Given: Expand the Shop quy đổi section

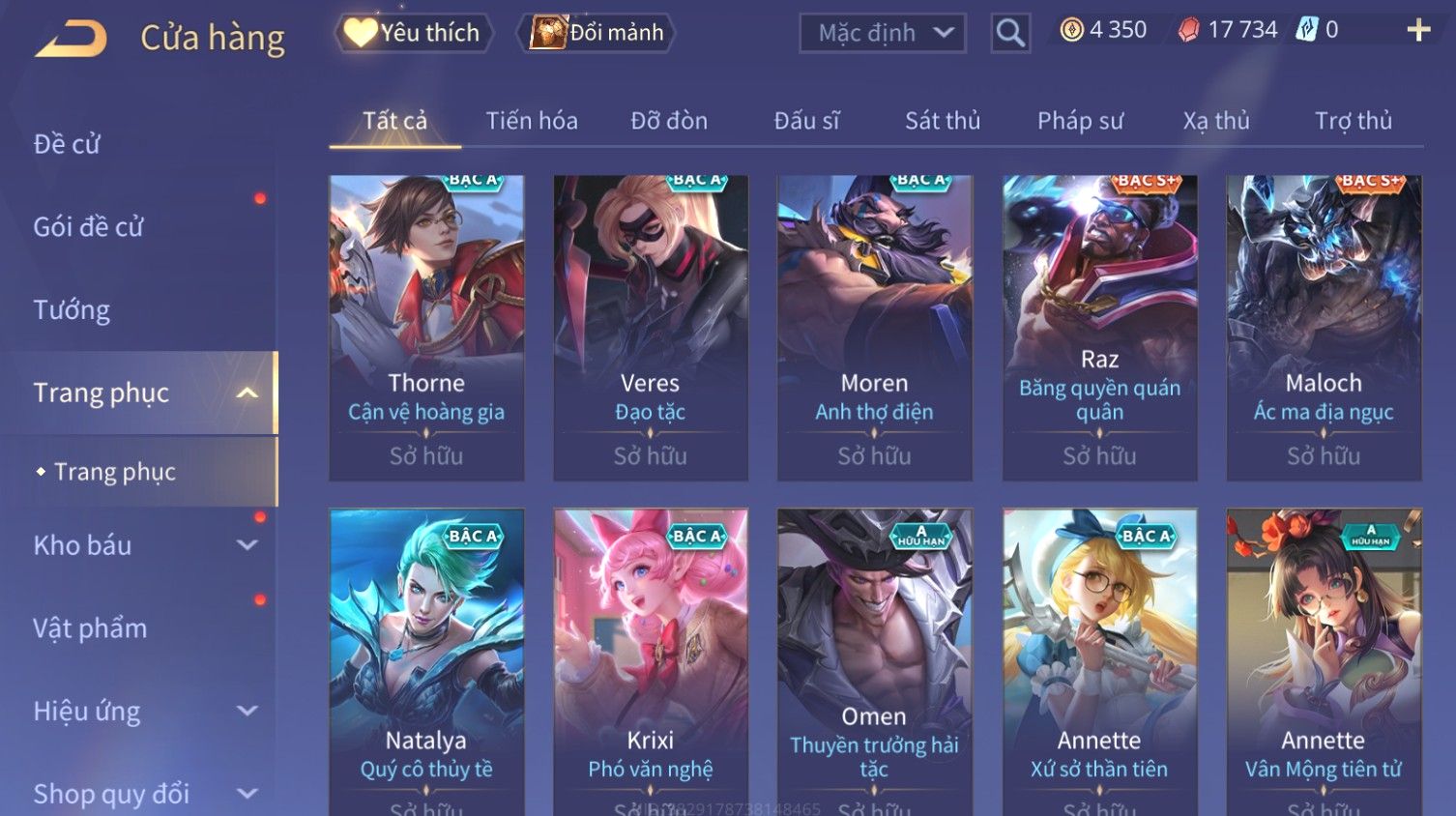Looking at the screenshot, I should pos(248,794).
